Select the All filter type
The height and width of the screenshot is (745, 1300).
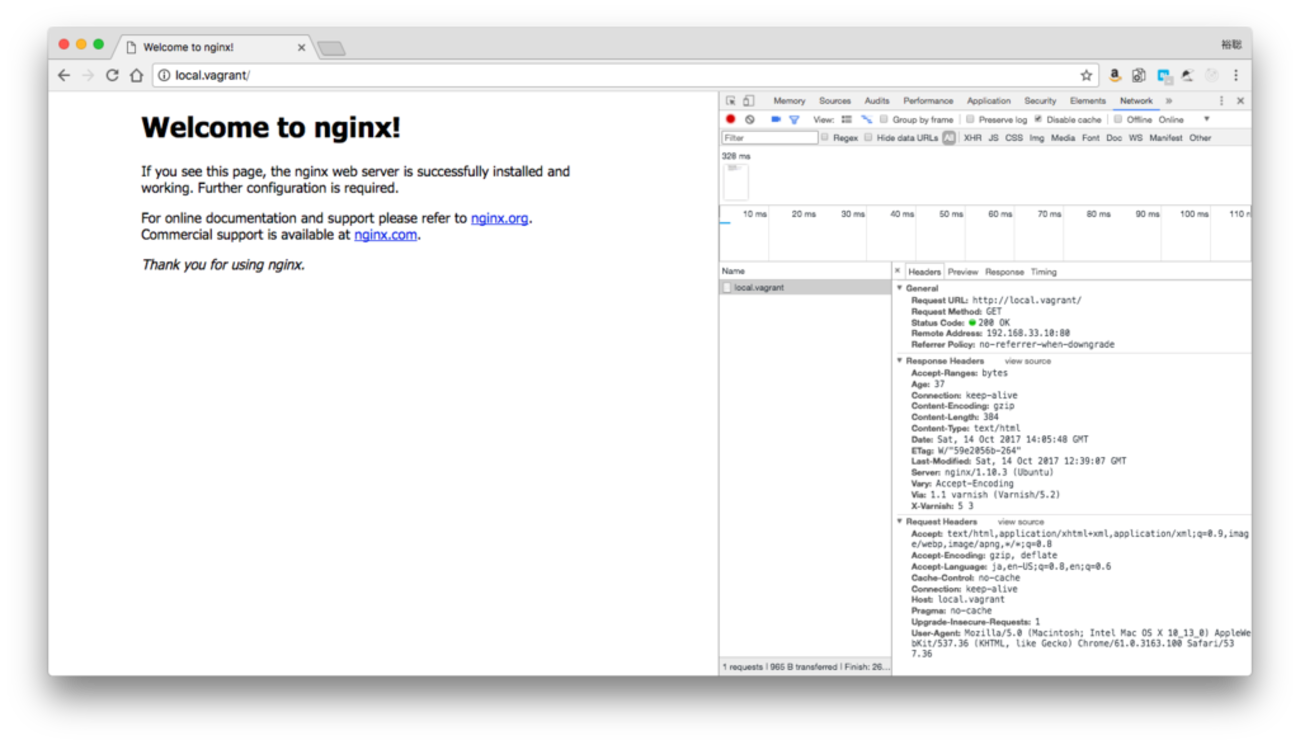point(949,138)
